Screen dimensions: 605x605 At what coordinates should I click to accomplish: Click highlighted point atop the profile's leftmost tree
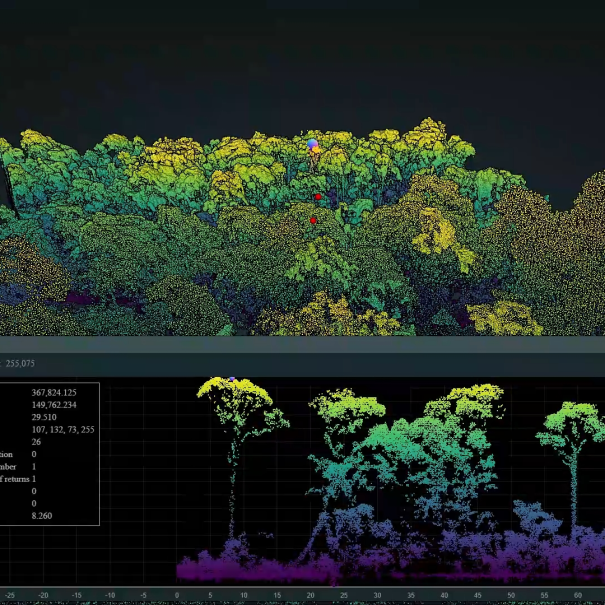231,380
